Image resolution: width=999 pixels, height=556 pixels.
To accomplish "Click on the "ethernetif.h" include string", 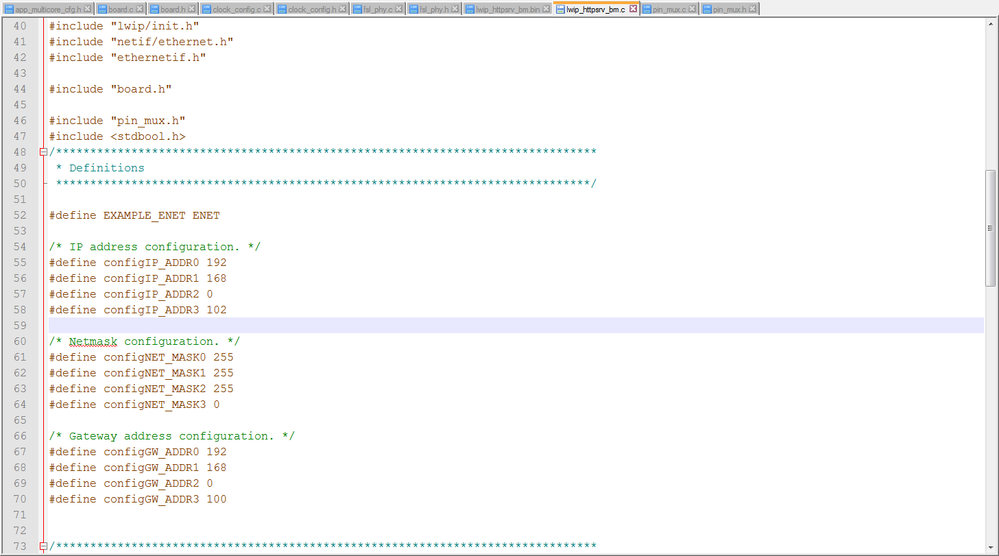I will (x=158, y=57).
